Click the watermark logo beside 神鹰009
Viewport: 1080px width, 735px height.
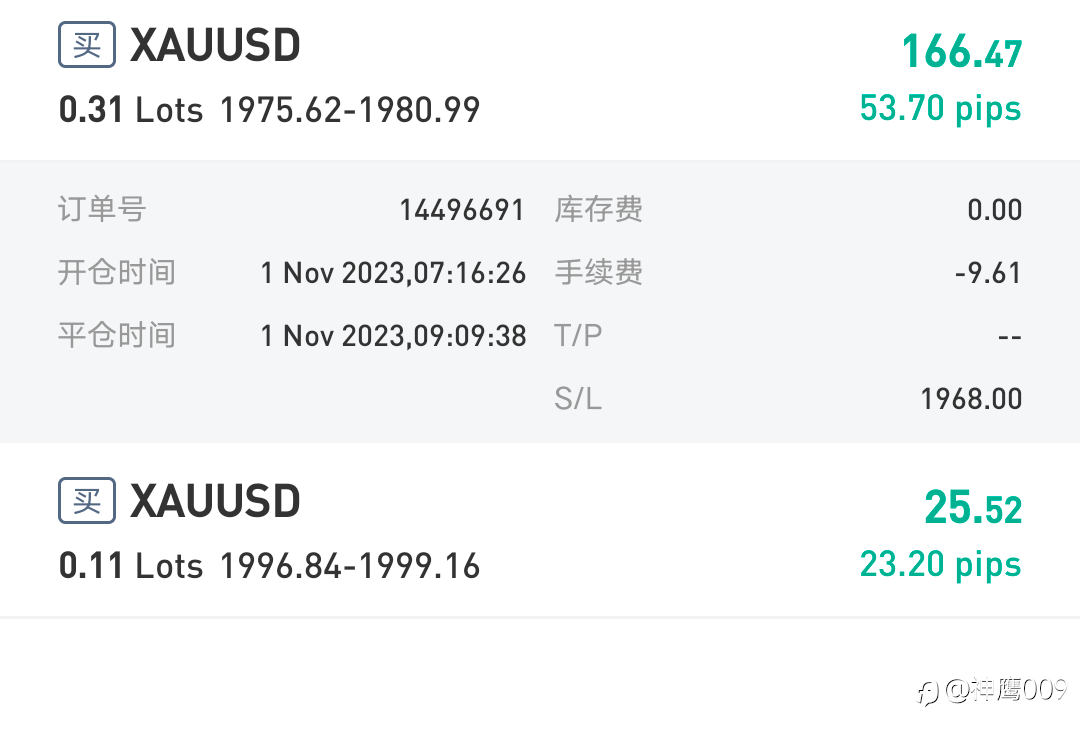coord(929,691)
